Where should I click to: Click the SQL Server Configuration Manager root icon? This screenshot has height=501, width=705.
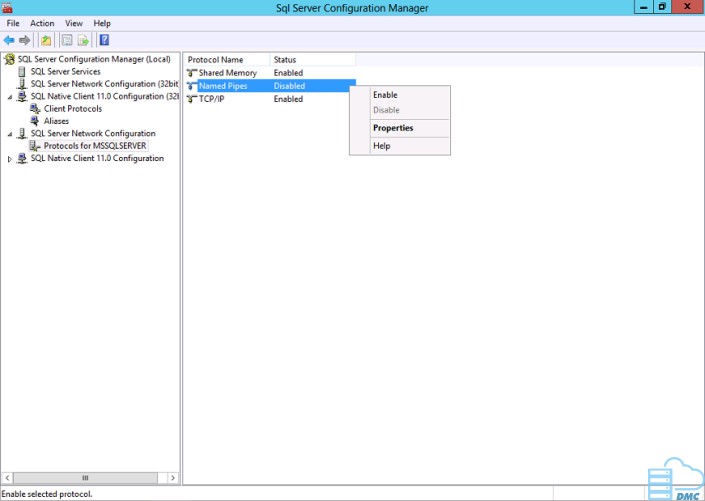[9, 59]
